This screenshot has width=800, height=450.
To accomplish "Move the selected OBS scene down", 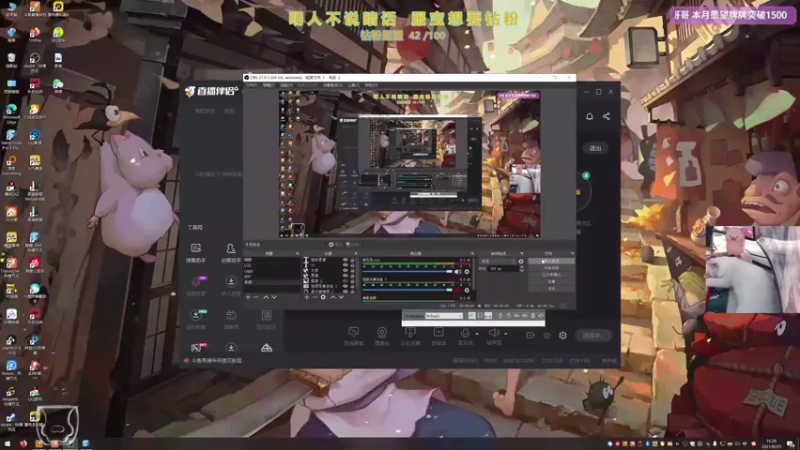I will point(274,297).
